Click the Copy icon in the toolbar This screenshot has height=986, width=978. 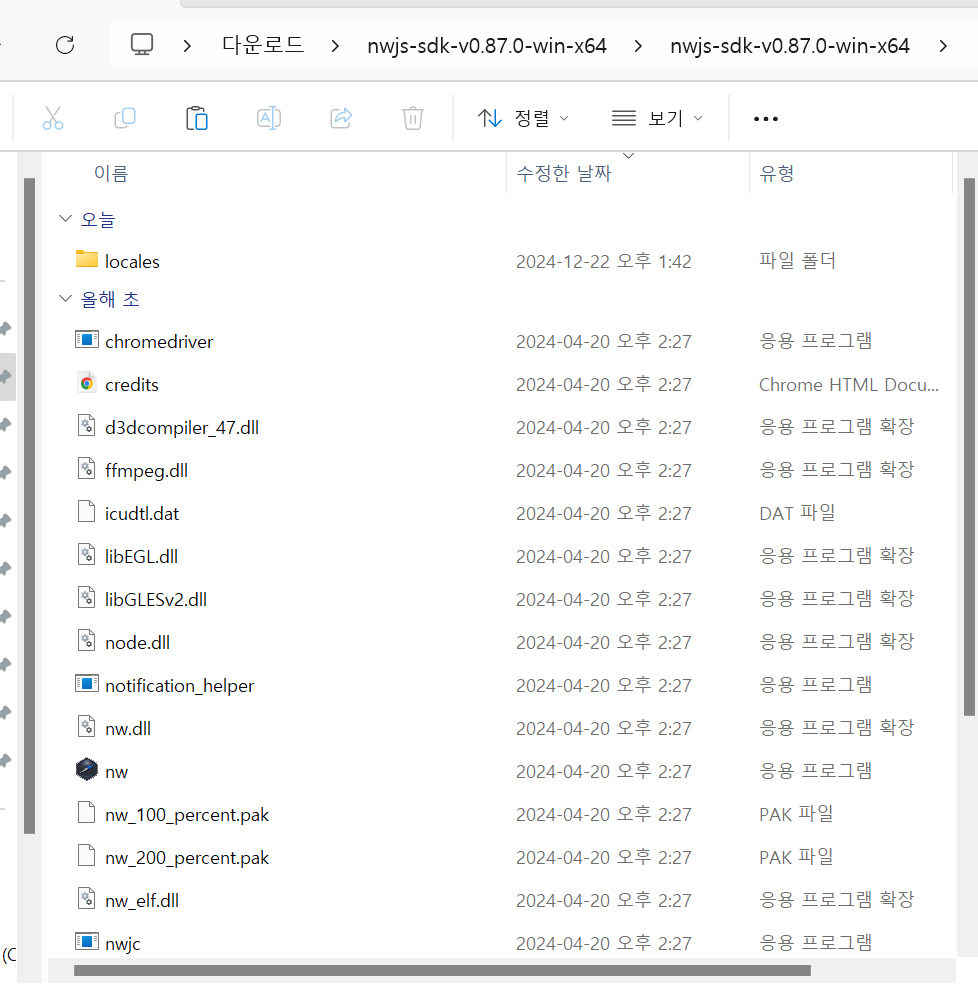(125, 118)
